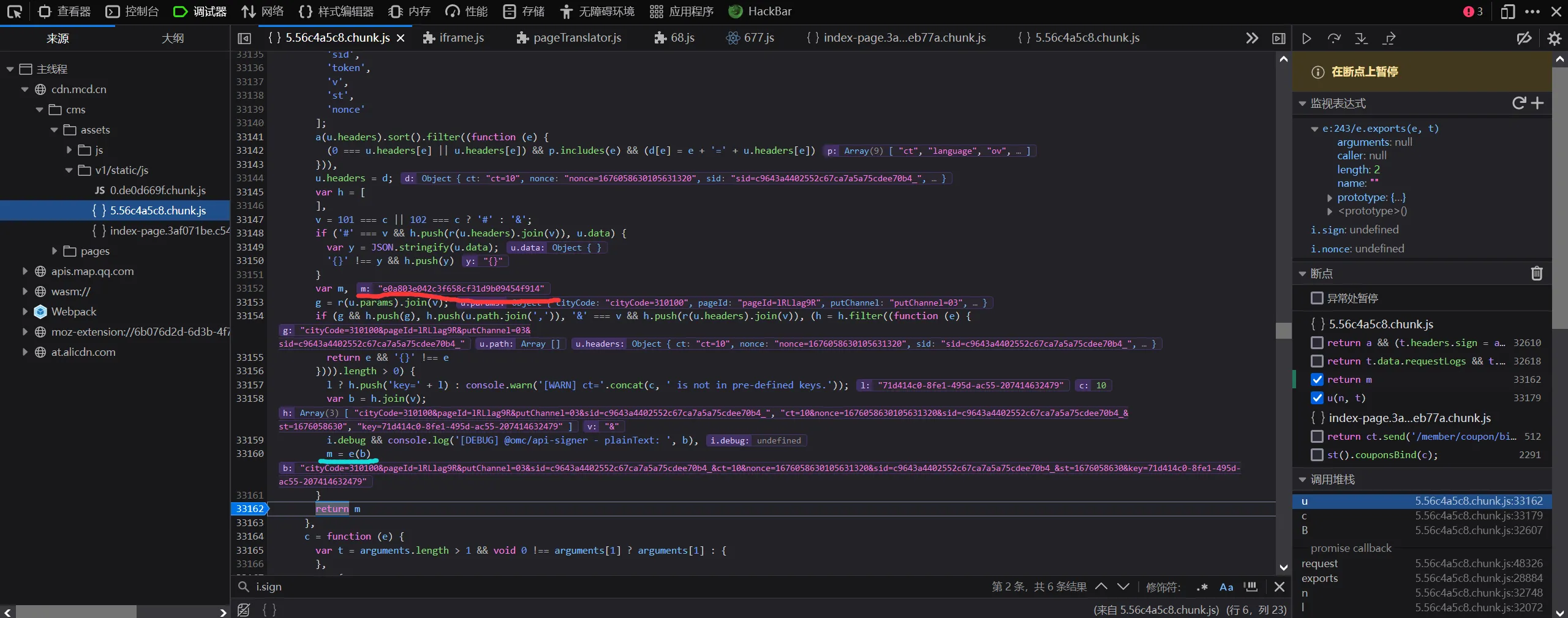Screen dimensions: 1568x618
Task: Close the 5.56c4a5c8.chunk.js editor tab
Action: click(401, 38)
